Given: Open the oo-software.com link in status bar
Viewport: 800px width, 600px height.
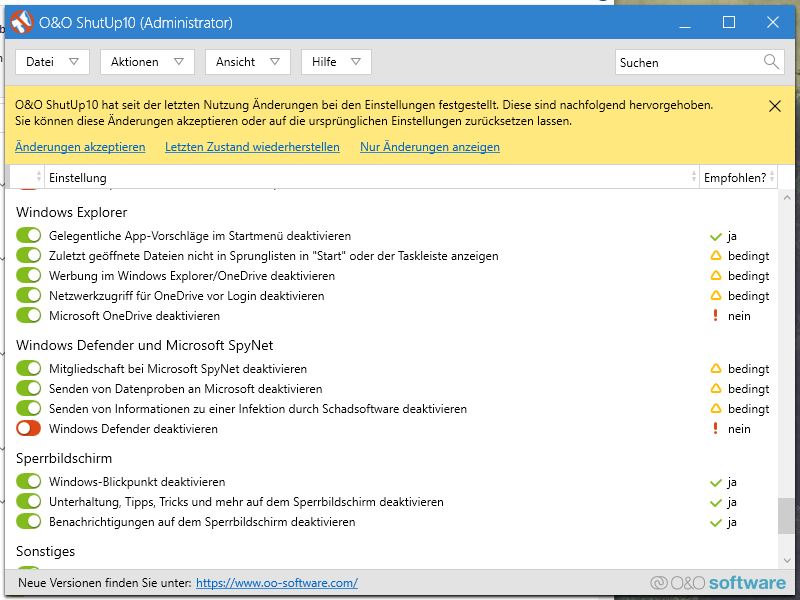Looking at the screenshot, I should [x=277, y=583].
